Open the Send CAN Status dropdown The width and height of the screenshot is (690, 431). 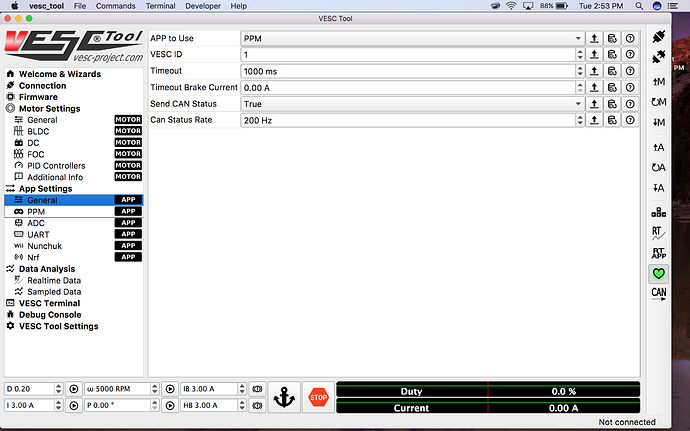[410, 103]
